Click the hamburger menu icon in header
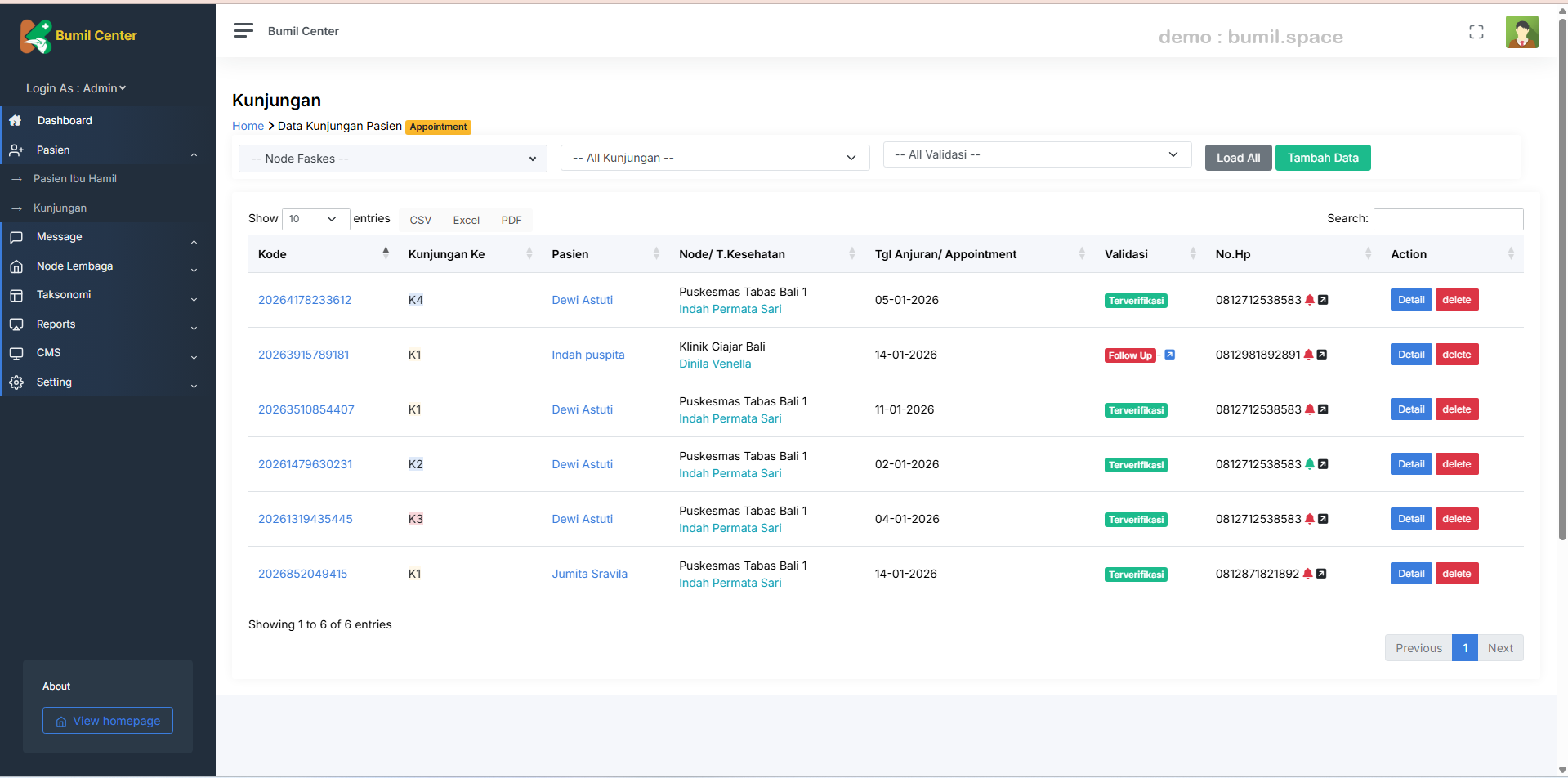Image resolution: width=1568 pixels, height=778 pixels. click(x=243, y=31)
